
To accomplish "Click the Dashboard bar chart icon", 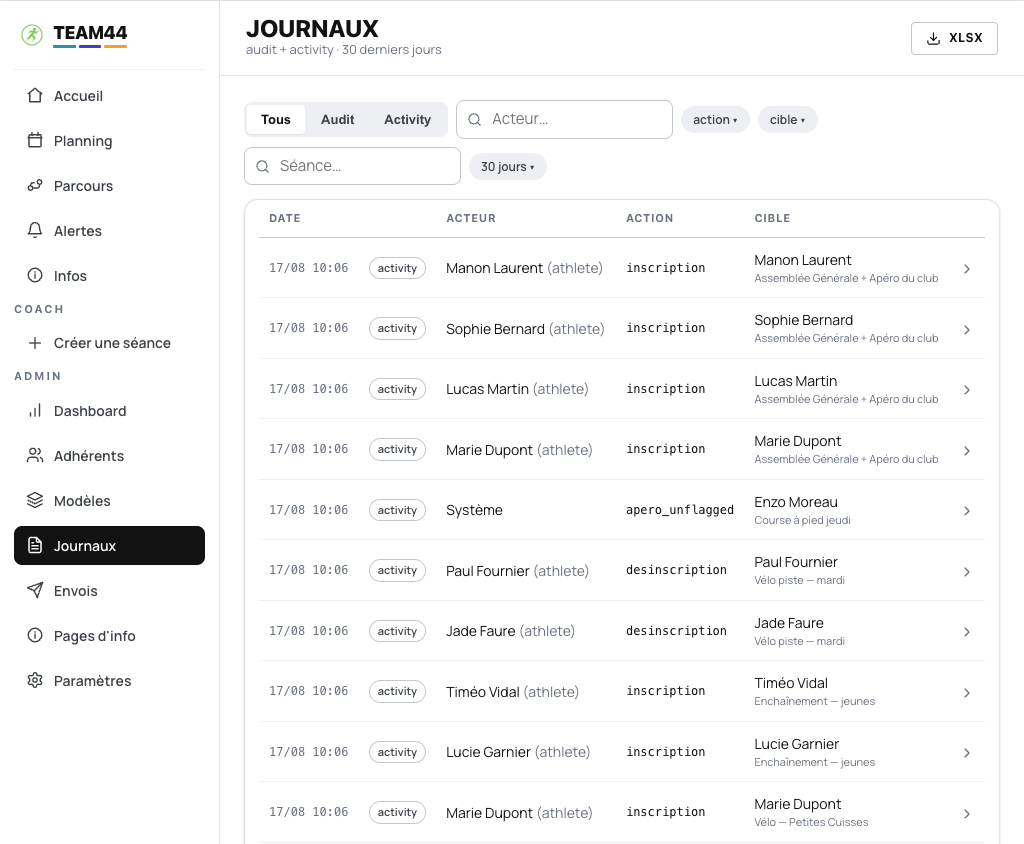I will pos(35,411).
